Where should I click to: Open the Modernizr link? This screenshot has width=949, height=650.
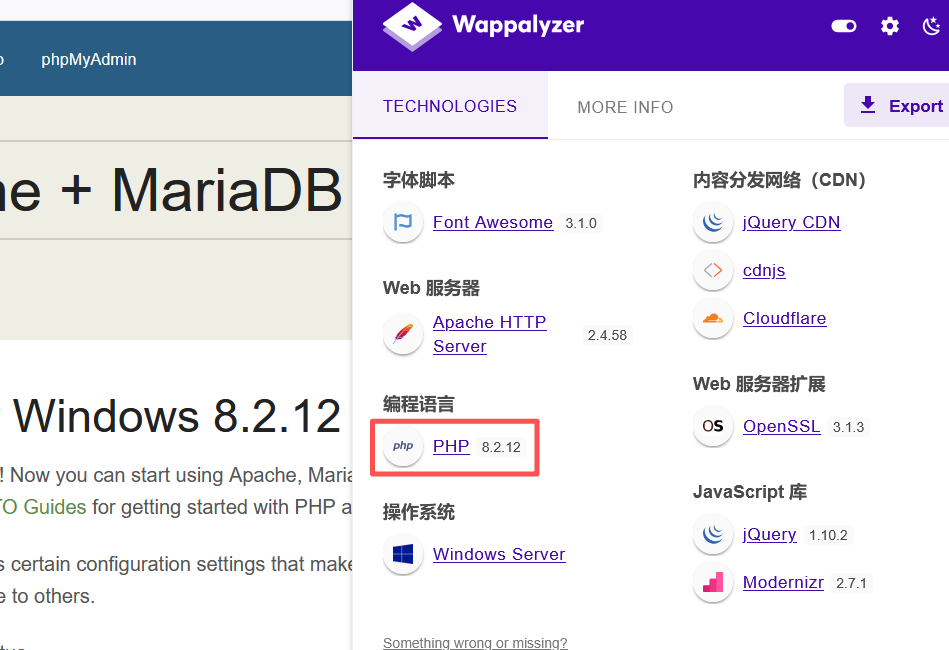click(783, 582)
